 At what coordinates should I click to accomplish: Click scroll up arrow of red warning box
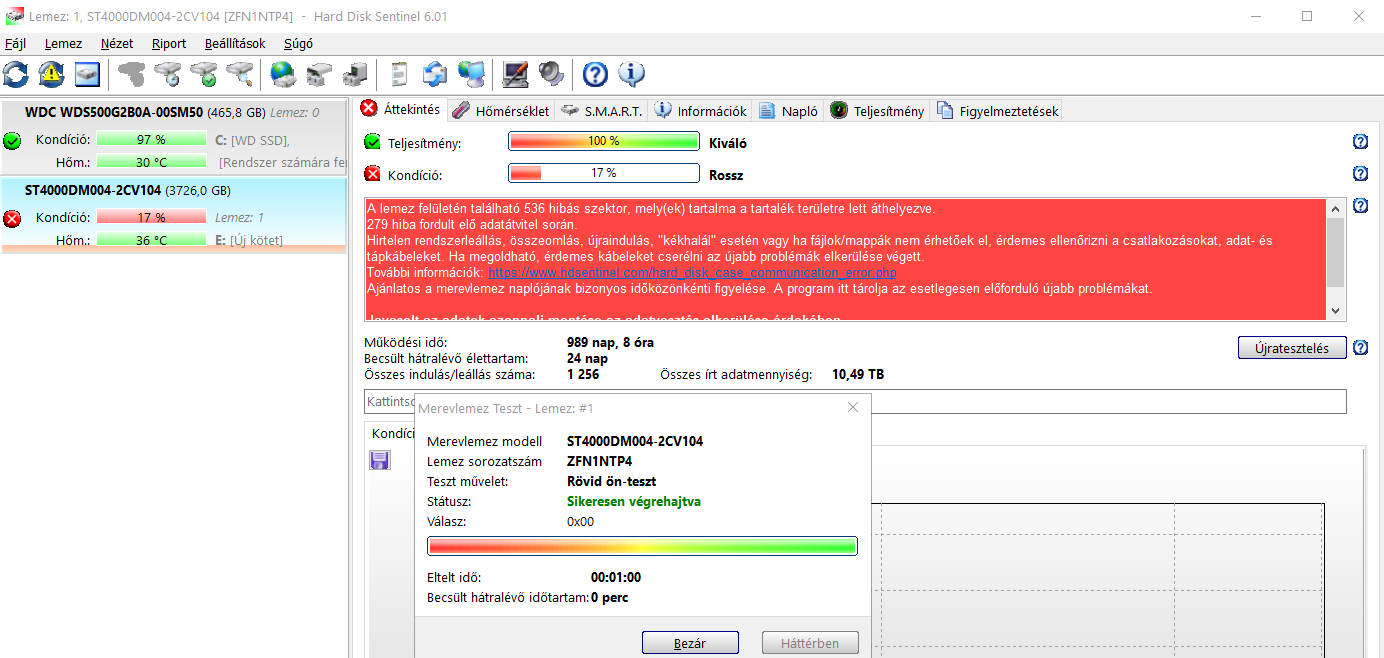(1335, 208)
